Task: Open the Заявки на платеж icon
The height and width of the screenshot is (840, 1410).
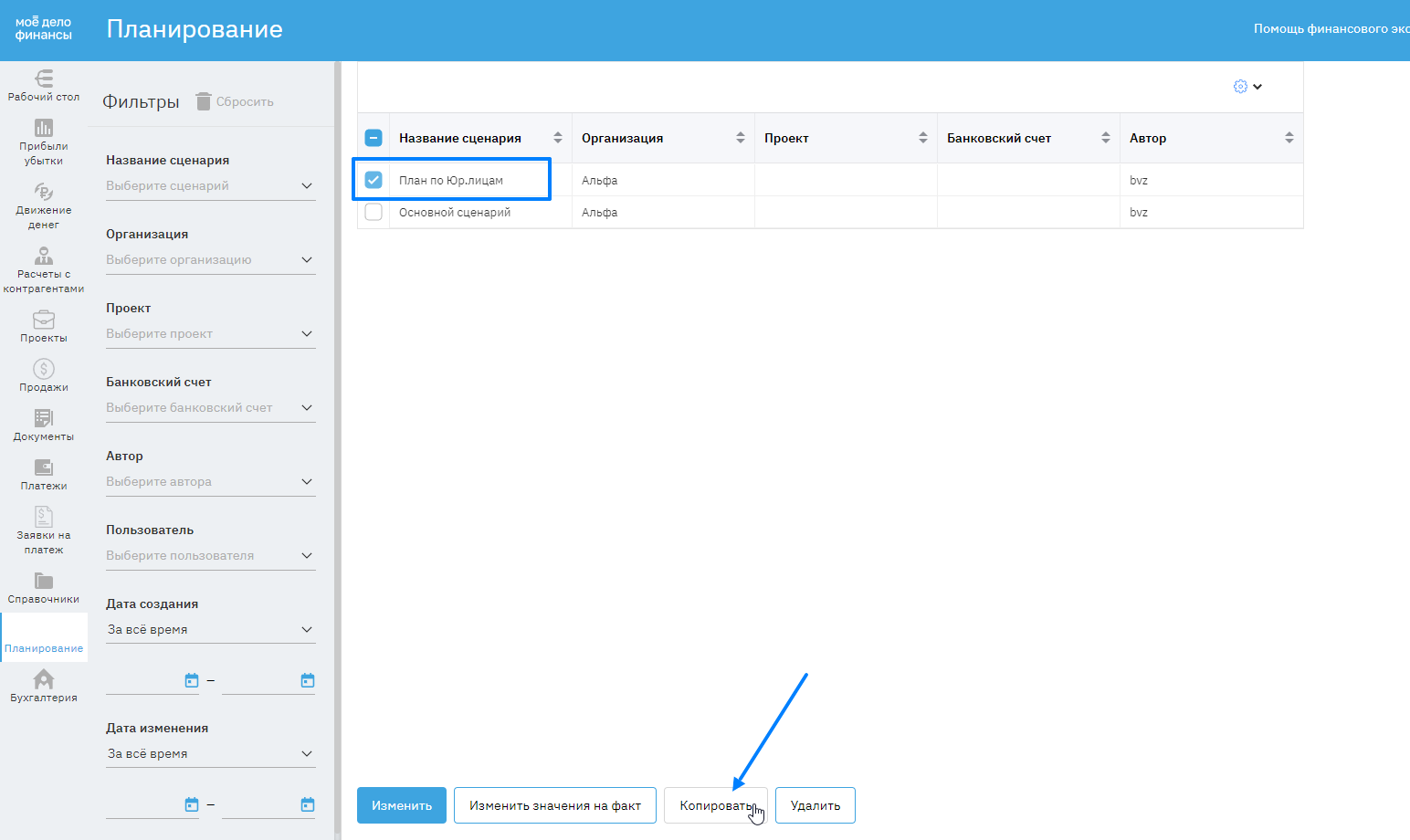Action: click(44, 517)
